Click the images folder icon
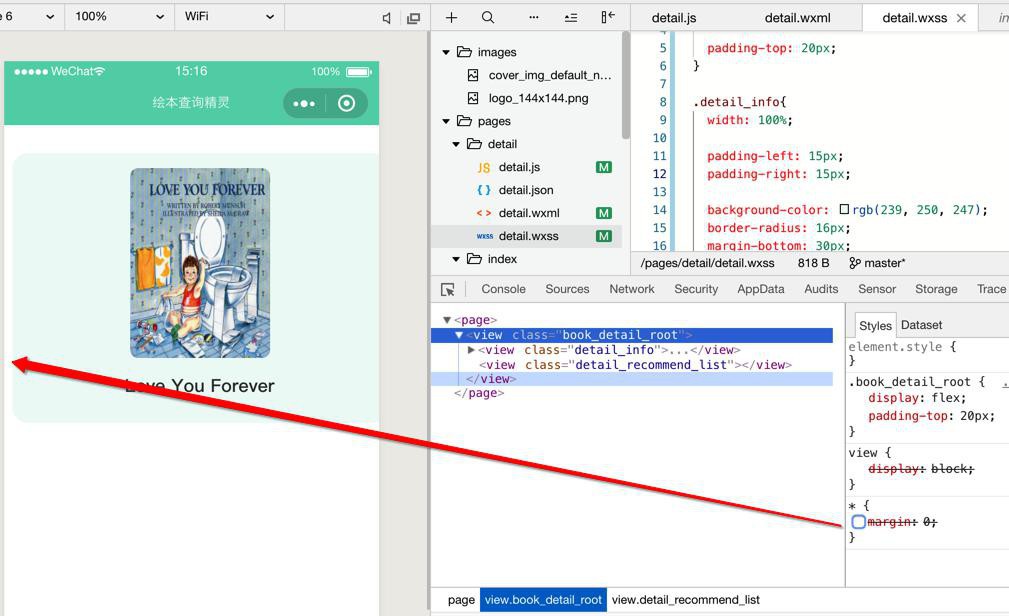The height and width of the screenshot is (616, 1009). tap(464, 51)
